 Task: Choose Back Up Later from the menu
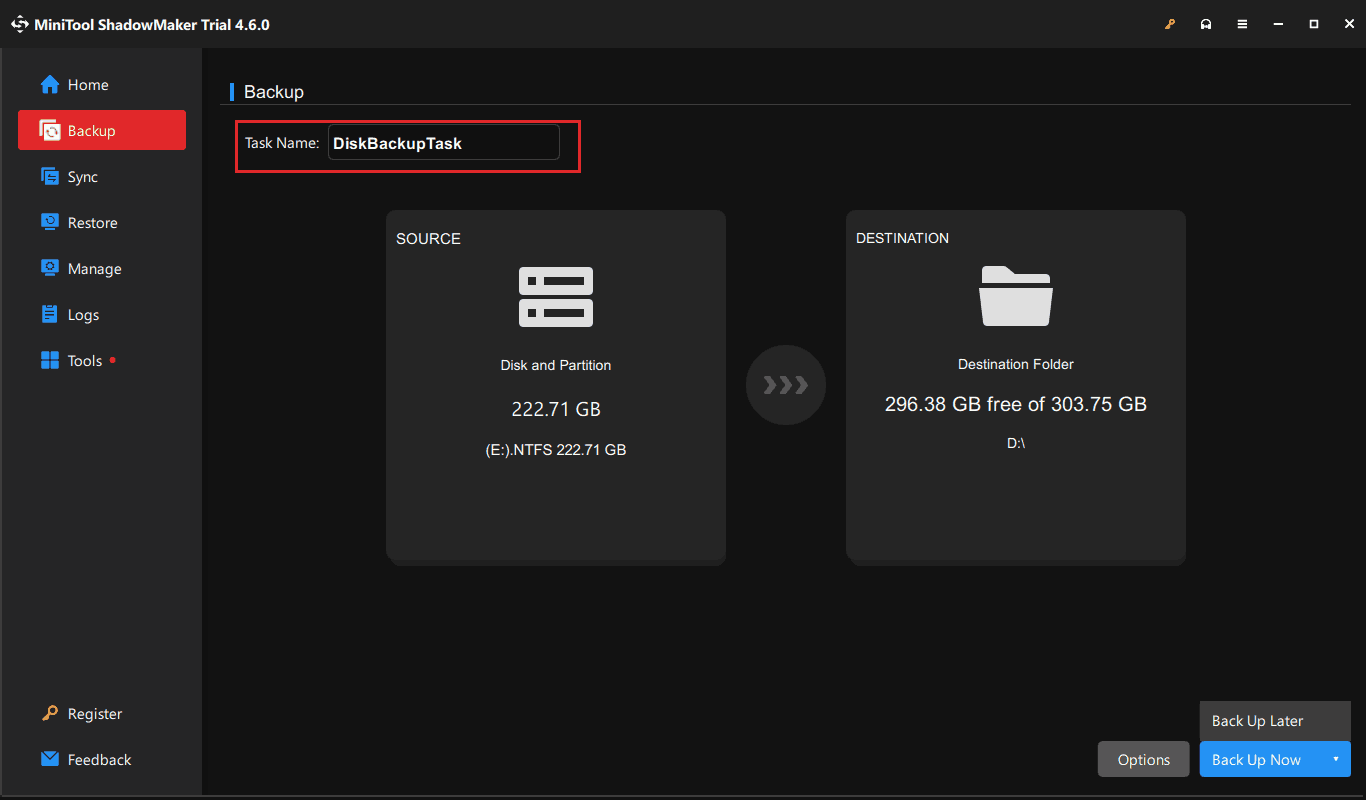click(1258, 721)
